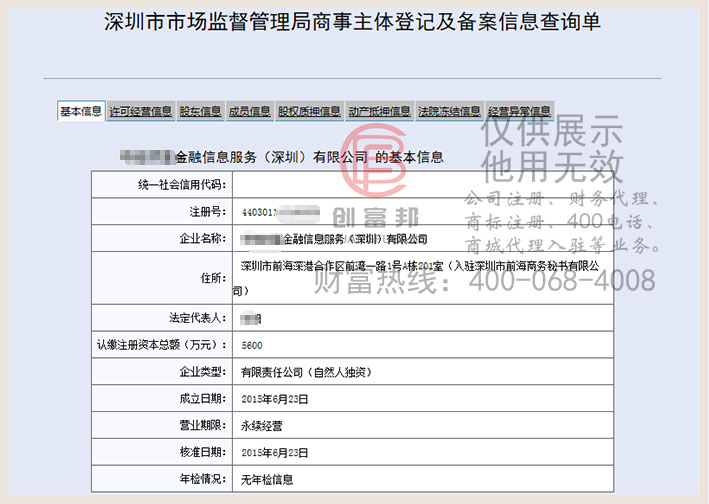Open the 法院冻结信息 tab
709x504 pixels.
tap(449, 111)
